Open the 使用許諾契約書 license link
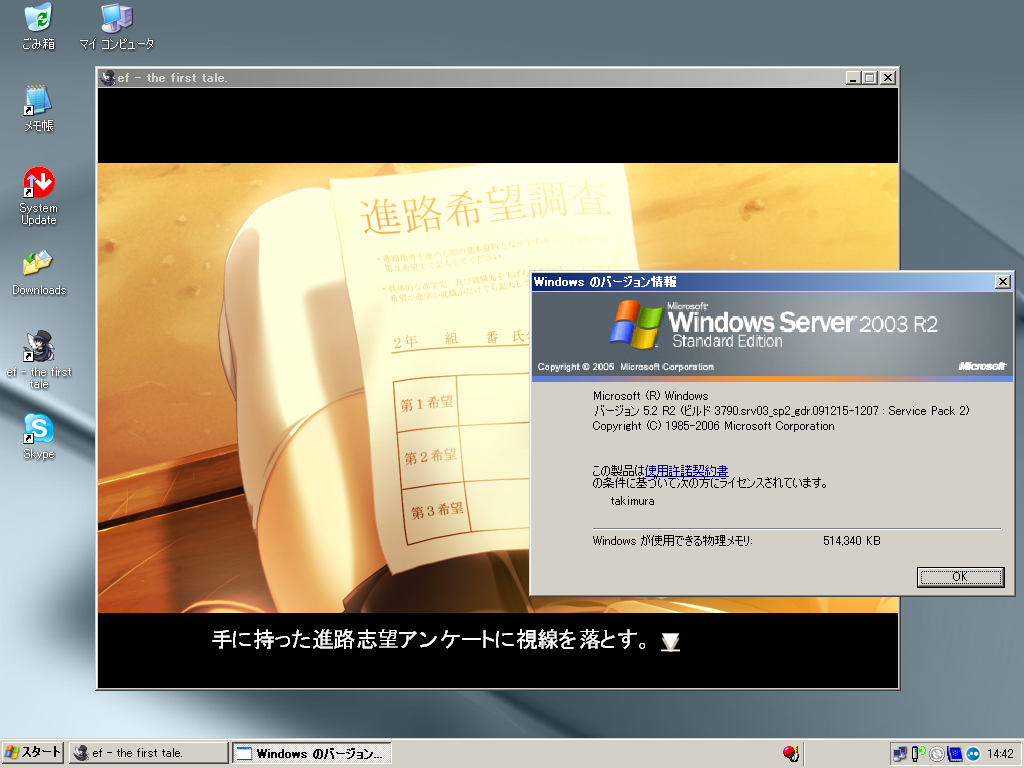 [686, 470]
